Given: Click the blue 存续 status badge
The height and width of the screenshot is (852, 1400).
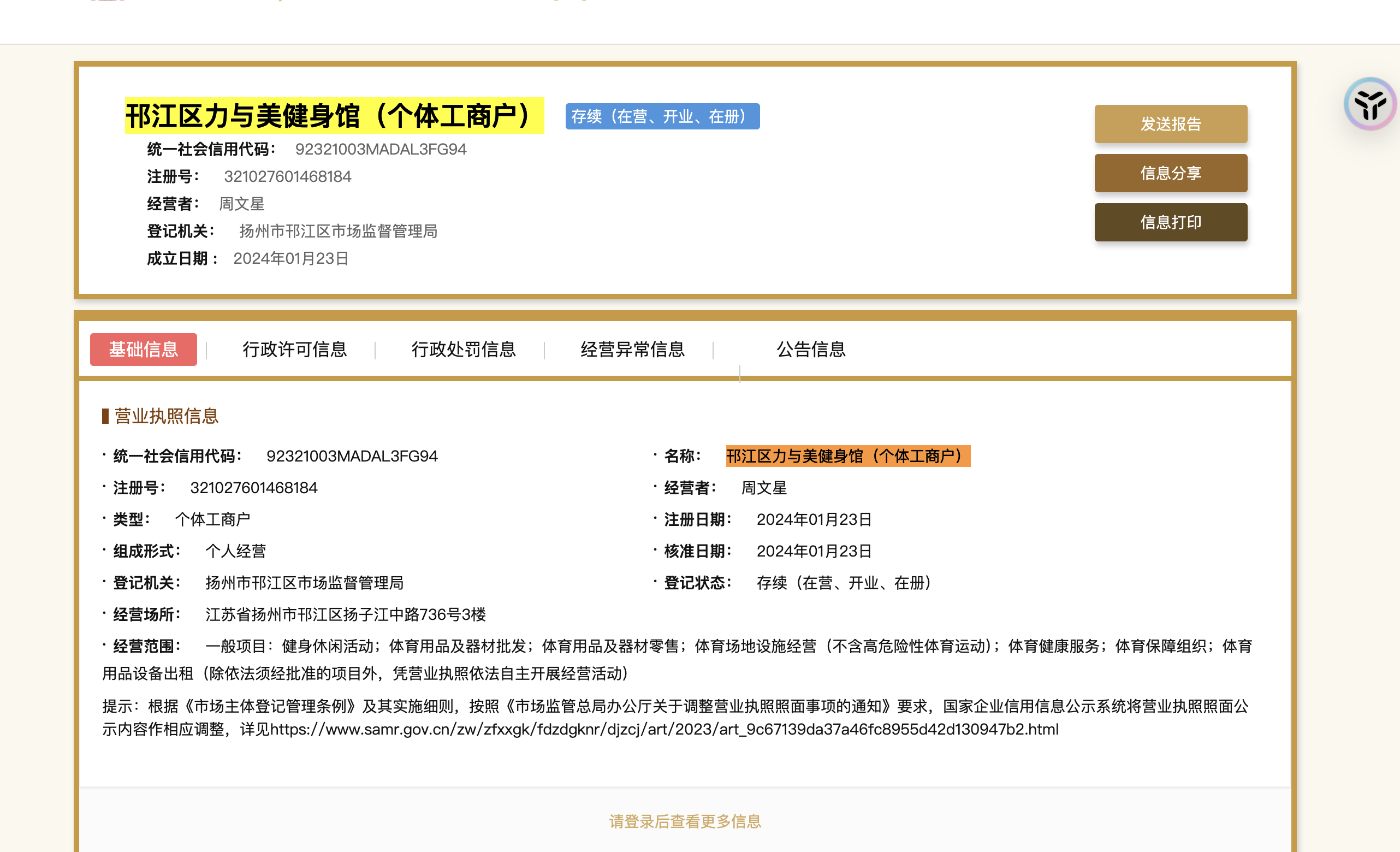Looking at the screenshot, I should 662,116.
